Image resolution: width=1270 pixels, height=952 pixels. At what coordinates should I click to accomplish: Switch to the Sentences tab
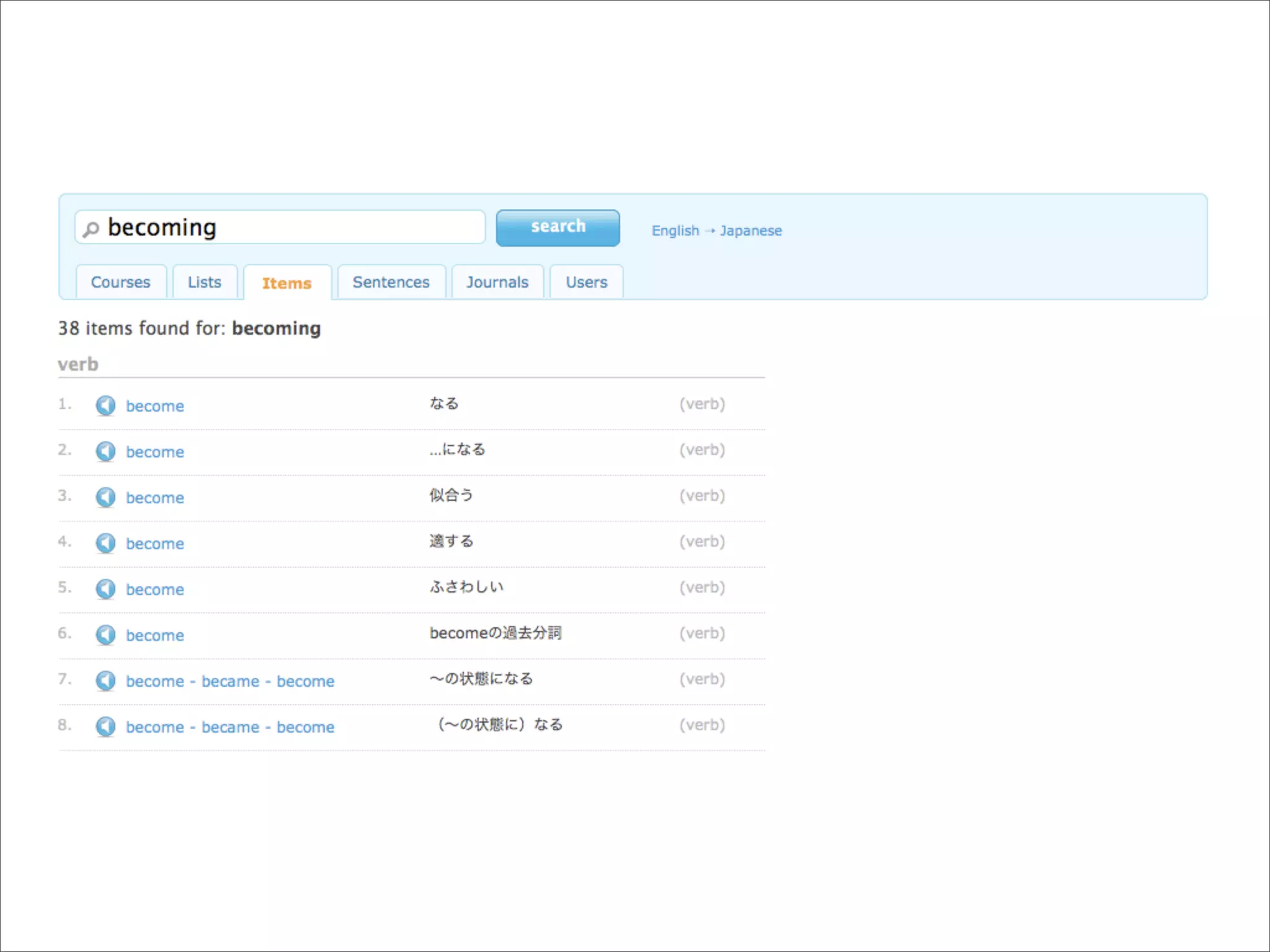(x=391, y=283)
